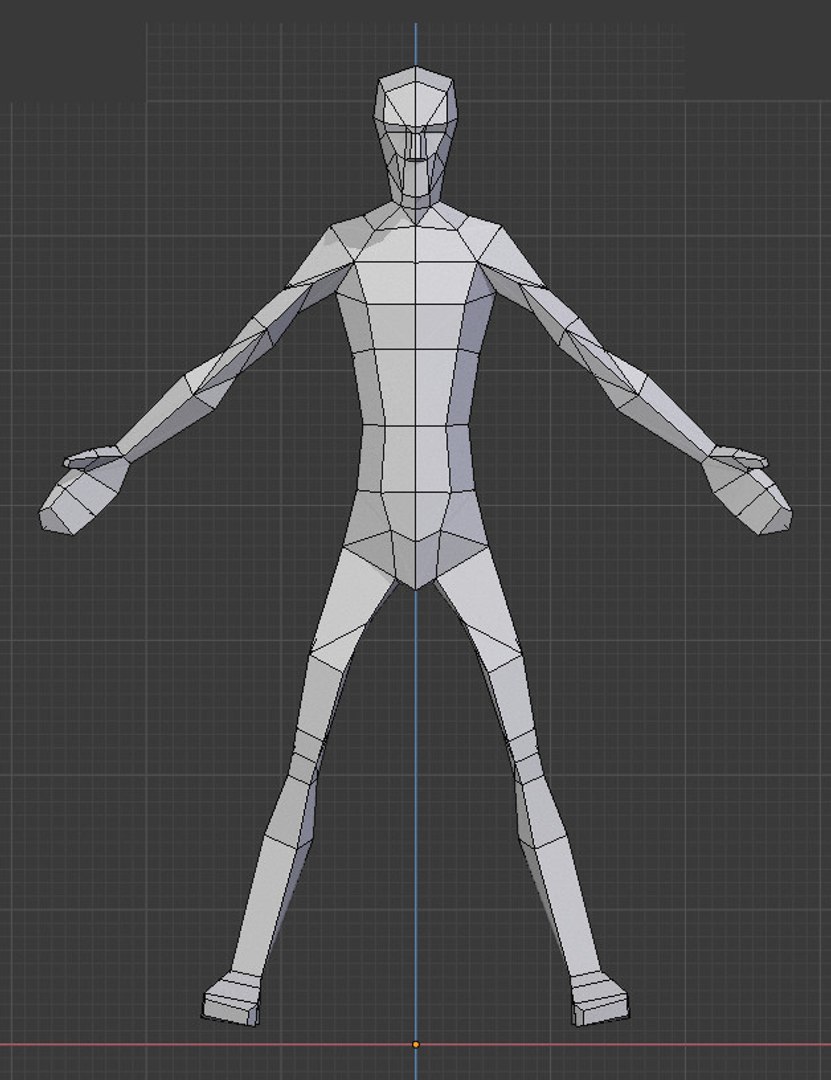The width and height of the screenshot is (831, 1080).
Task: Select the humanoid mesh by its head
Action: point(416,136)
